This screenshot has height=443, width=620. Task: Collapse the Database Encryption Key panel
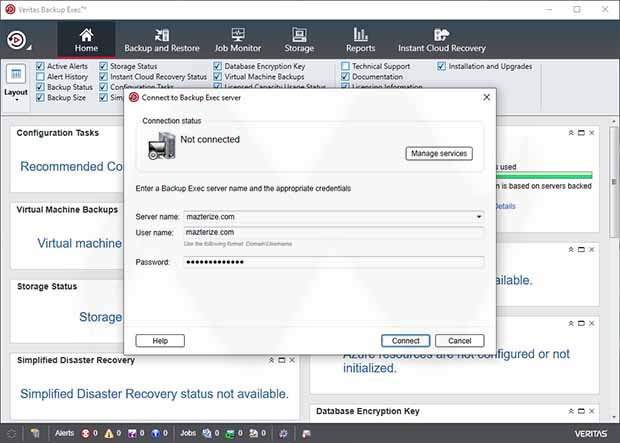pyautogui.click(x=571, y=411)
